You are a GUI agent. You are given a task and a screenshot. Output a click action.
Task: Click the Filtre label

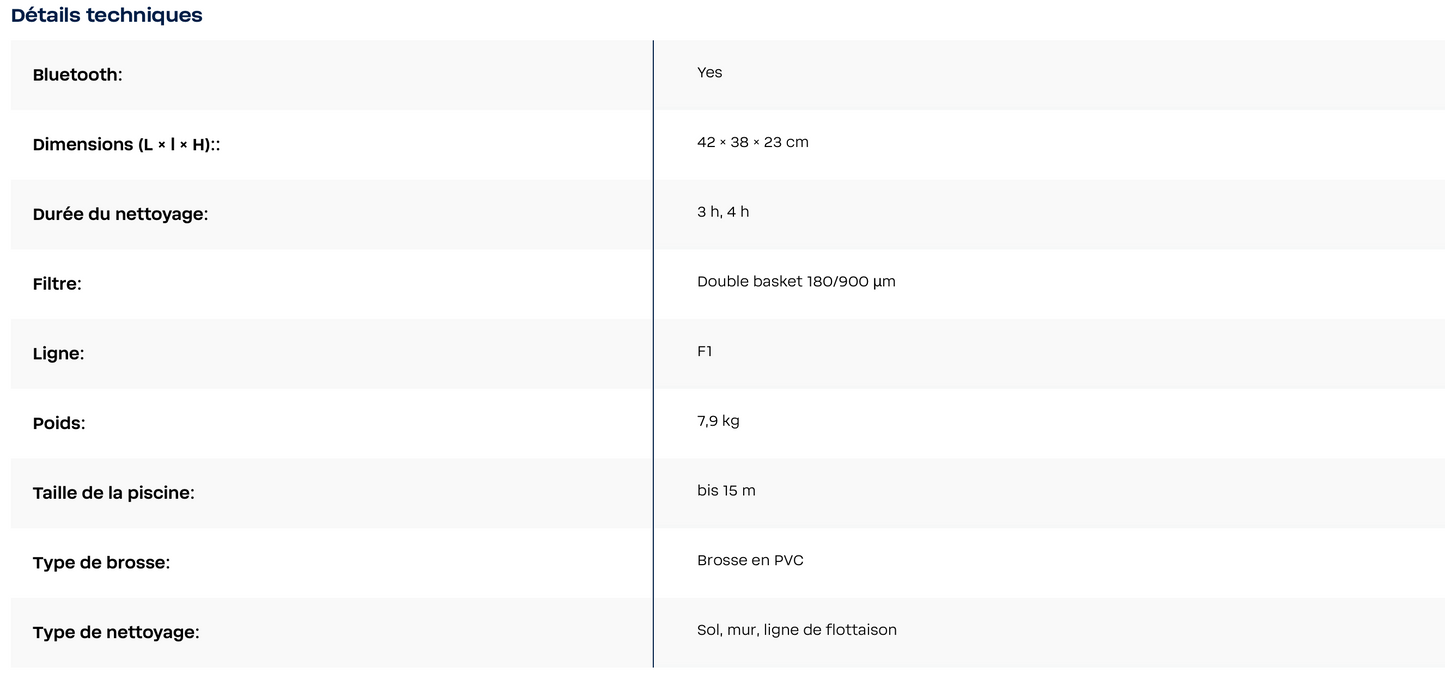point(57,284)
